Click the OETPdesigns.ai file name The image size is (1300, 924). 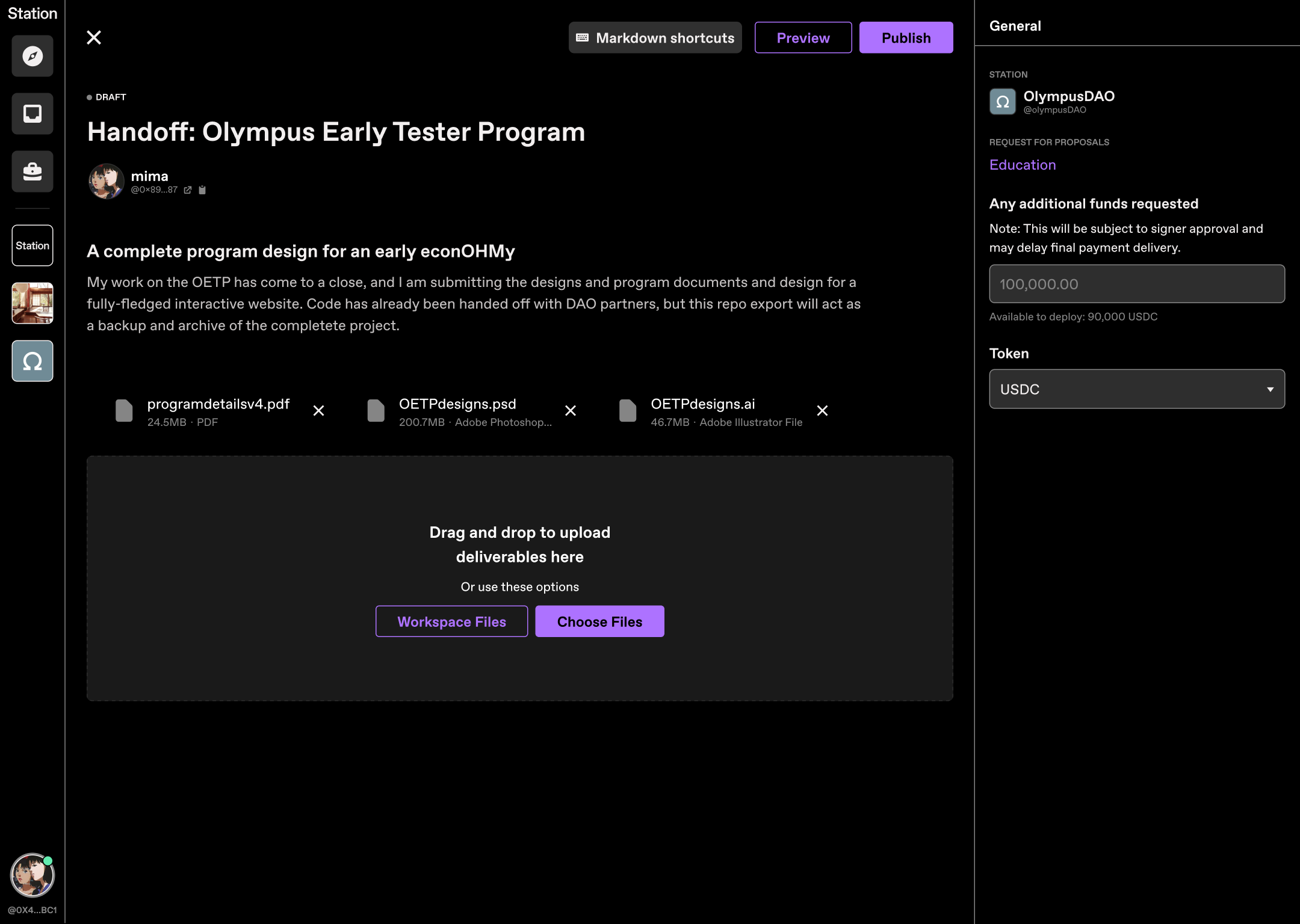coord(703,404)
